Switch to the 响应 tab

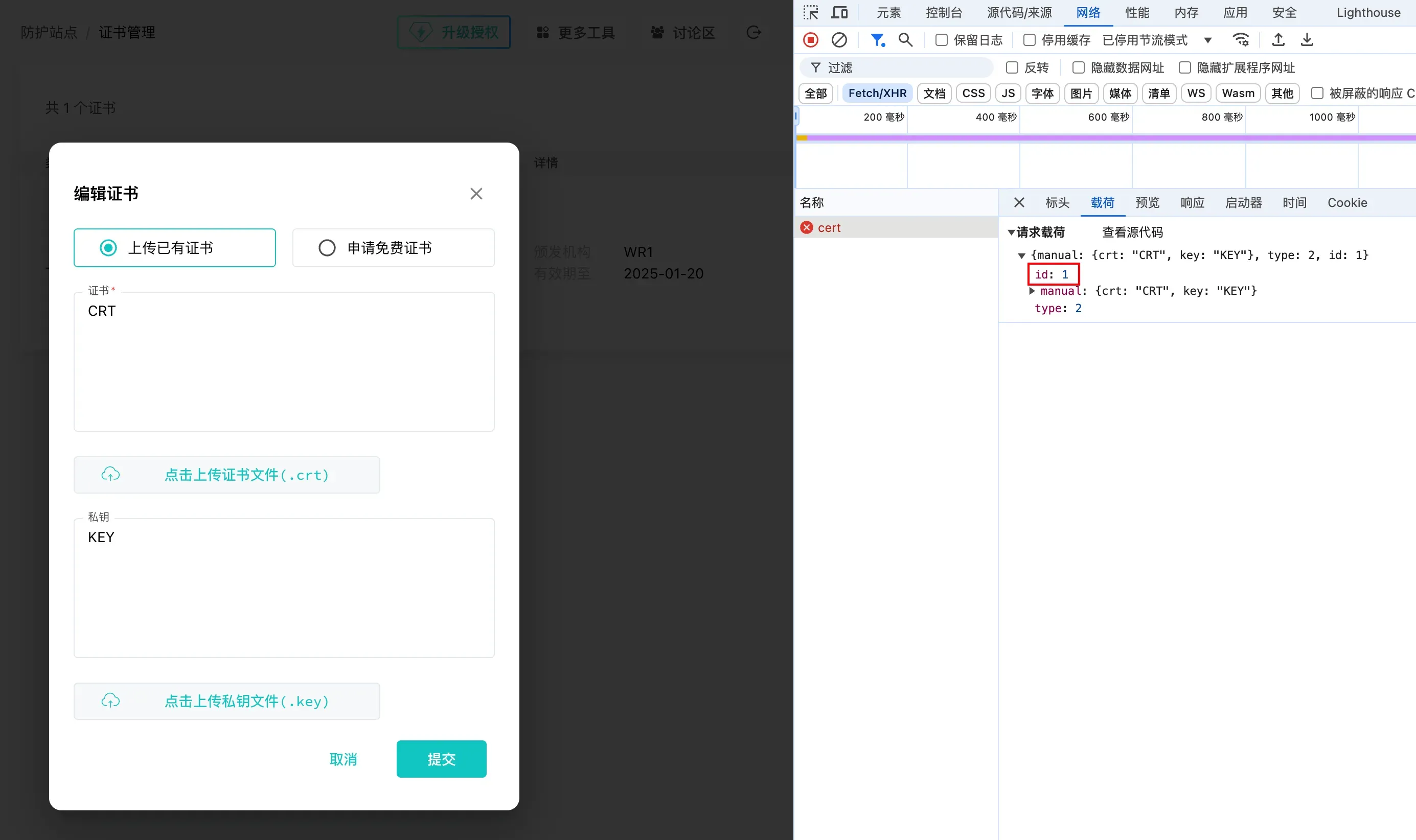coord(1192,203)
